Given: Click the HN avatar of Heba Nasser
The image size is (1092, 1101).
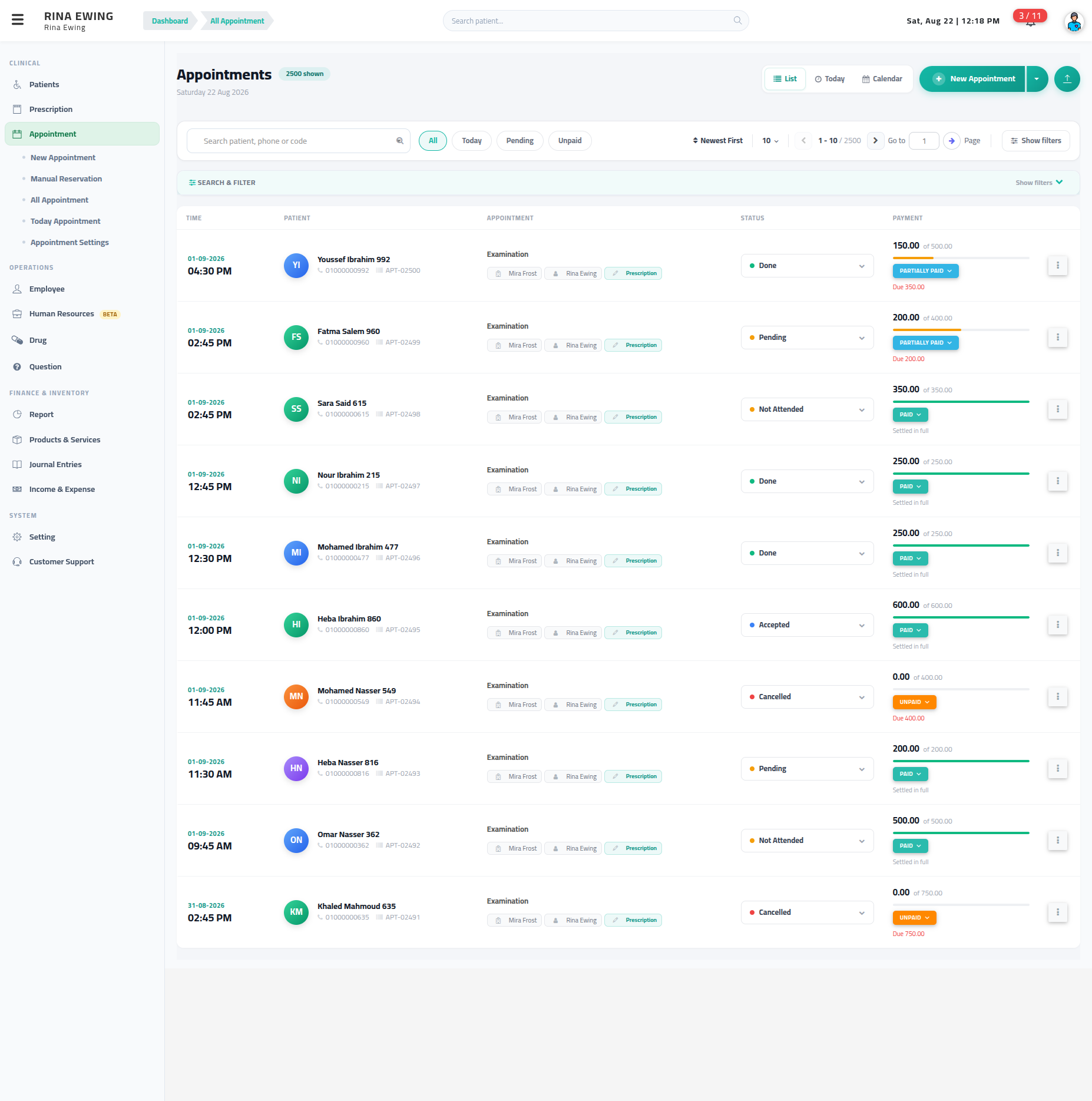Looking at the screenshot, I should click(x=296, y=769).
